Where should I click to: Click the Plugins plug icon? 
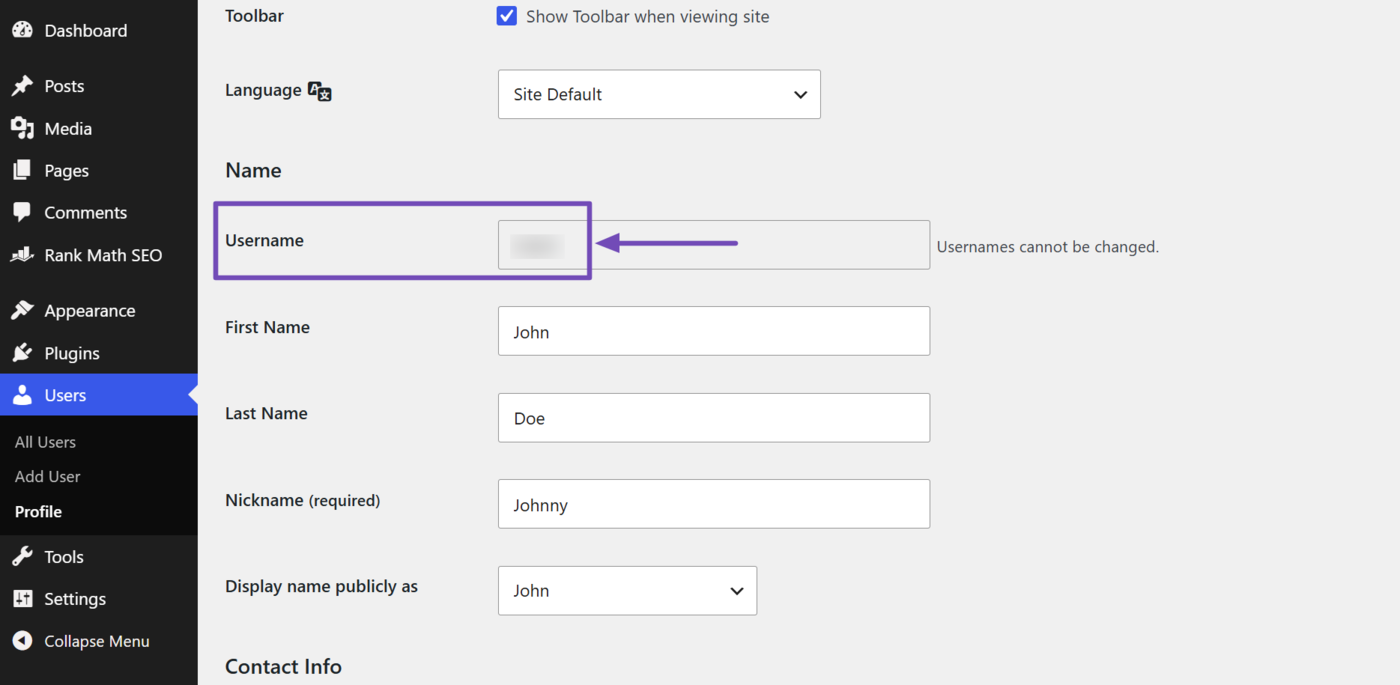pyautogui.click(x=22, y=353)
